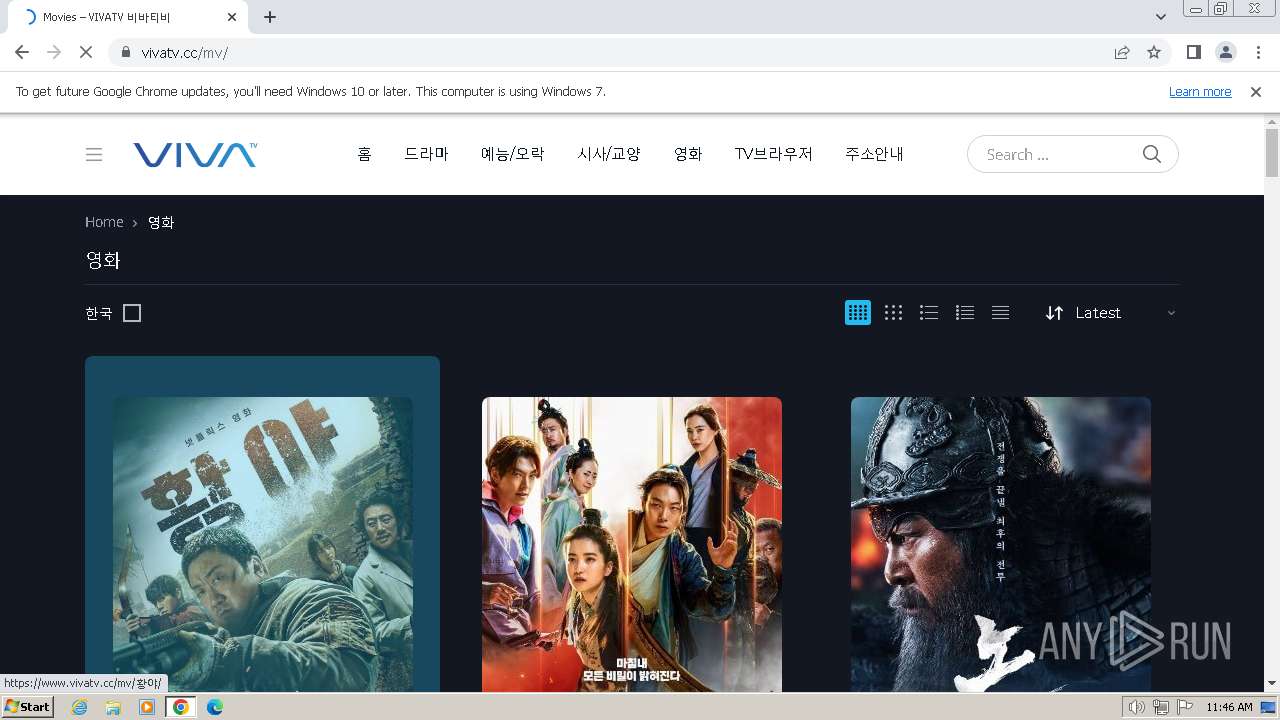
Task: Toggle the 한국 checkbox filter
Action: pyautogui.click(x=132, y=313)
